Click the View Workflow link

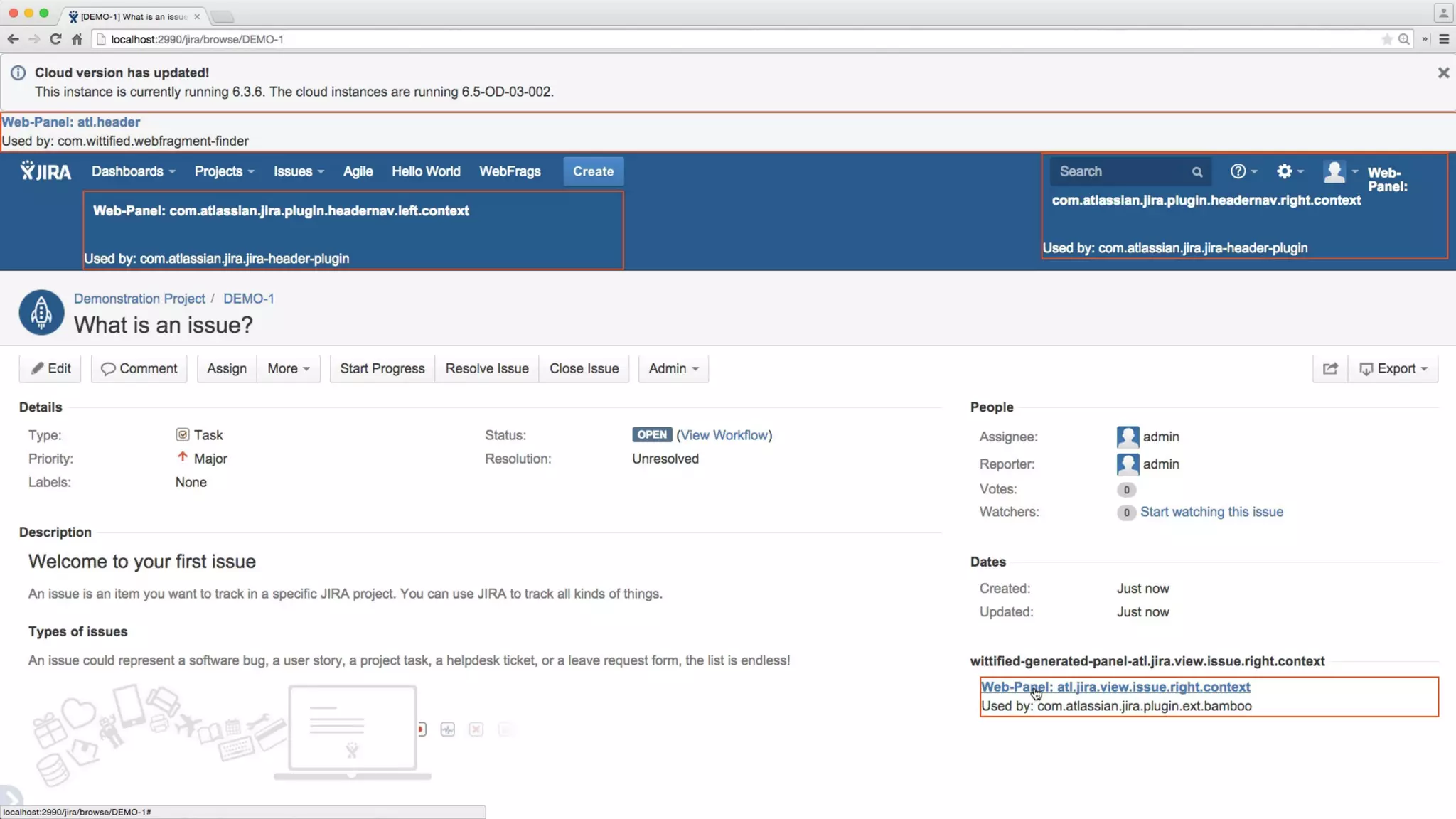(x=724, y=435)
